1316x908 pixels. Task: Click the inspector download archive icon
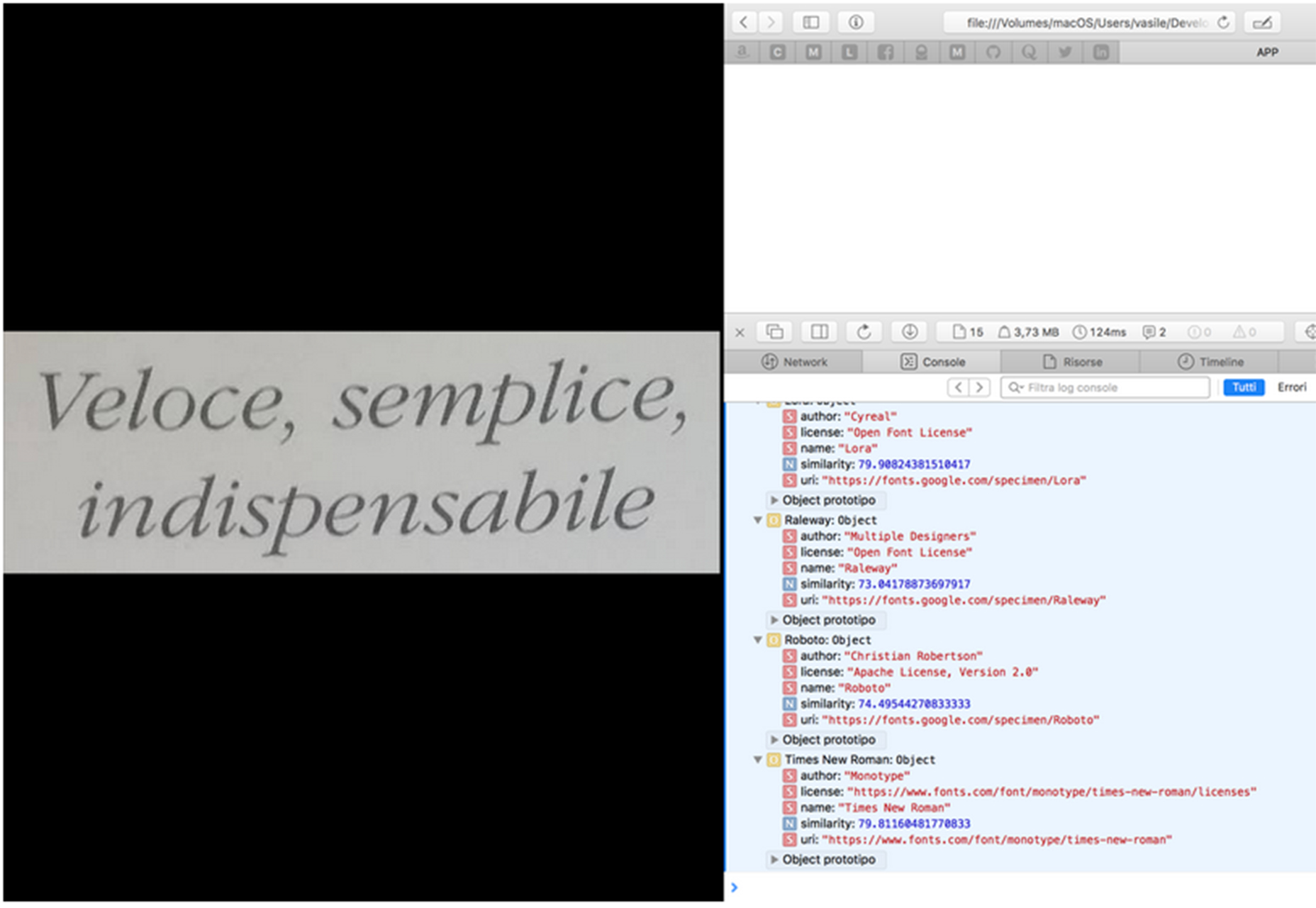point(910,332)
